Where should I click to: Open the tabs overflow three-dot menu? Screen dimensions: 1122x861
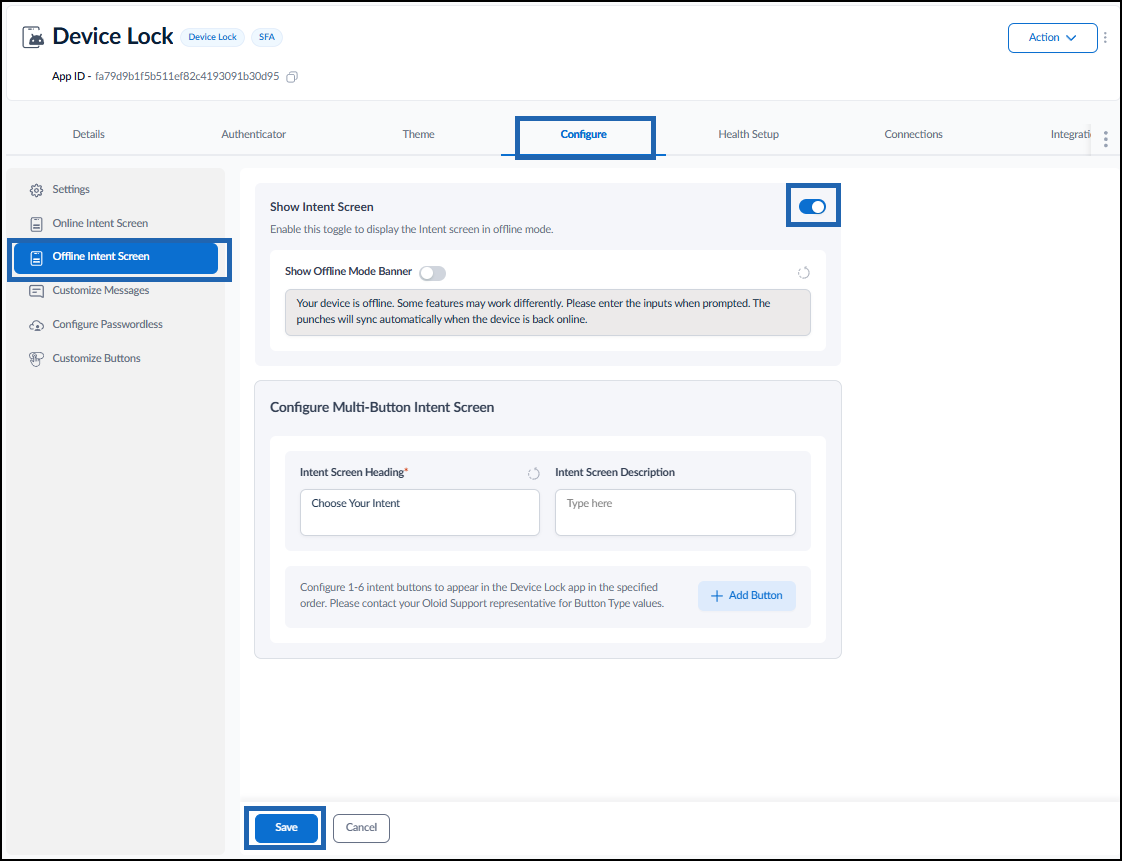click(1106, 139)
